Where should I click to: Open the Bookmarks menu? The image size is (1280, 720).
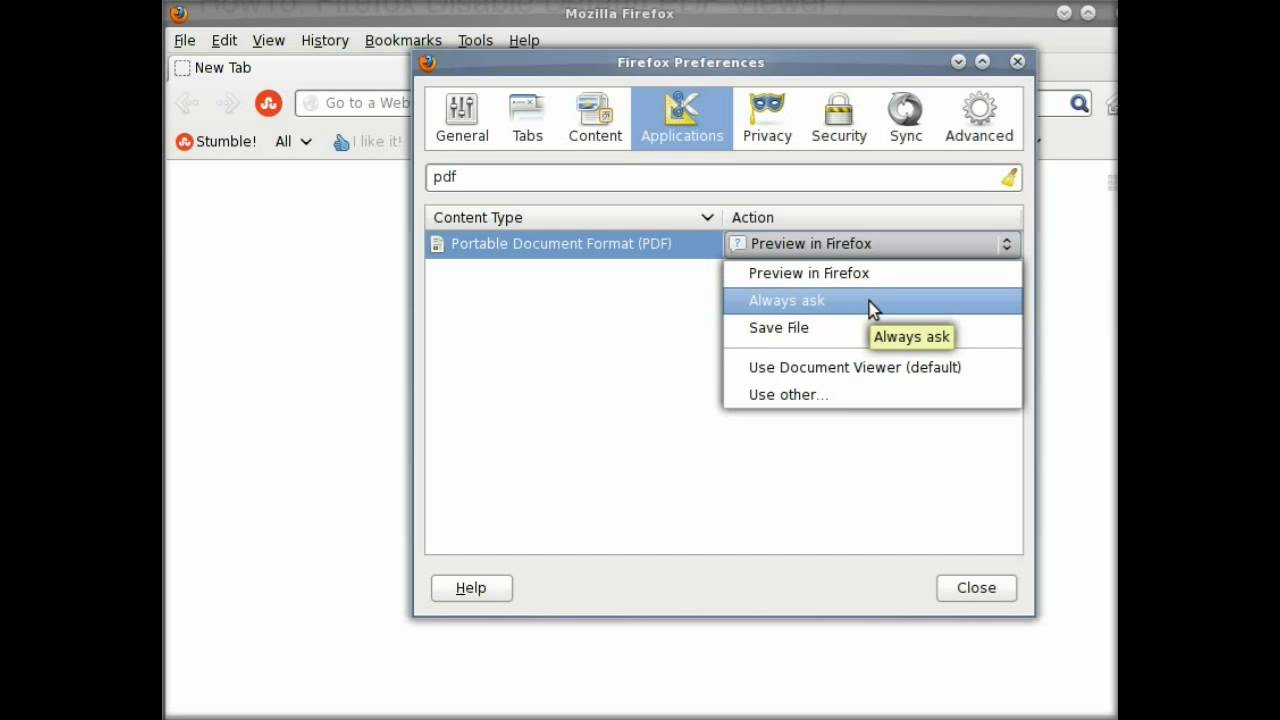tap(403, 41)
